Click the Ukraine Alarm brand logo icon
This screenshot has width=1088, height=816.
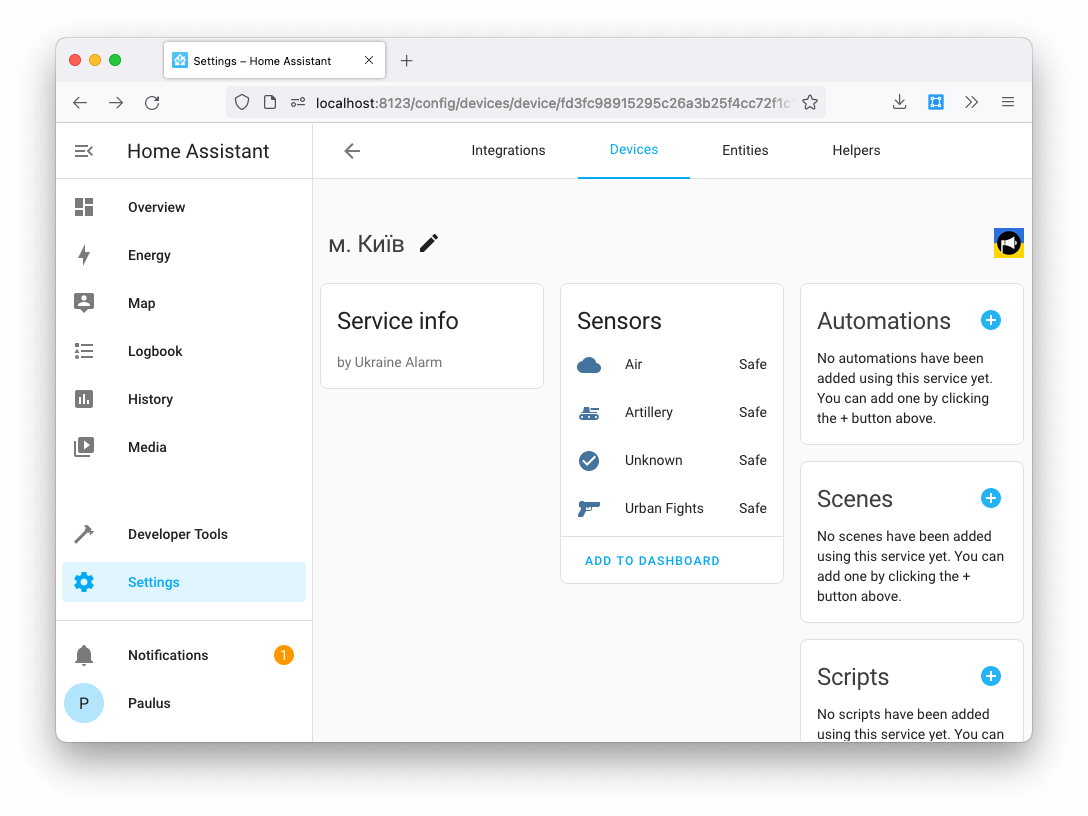pos(1008,242)
